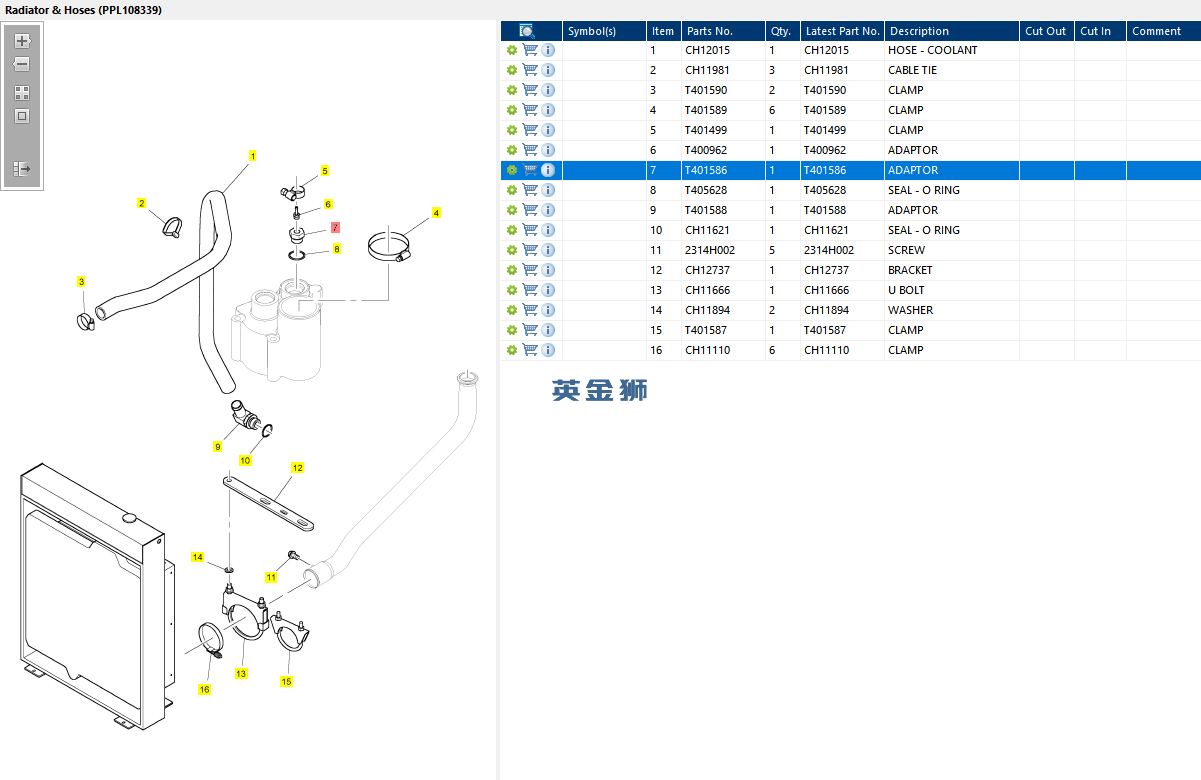Select callout 16 on the diagram
The image size is (1201, 780).
[x=205, y=690]
